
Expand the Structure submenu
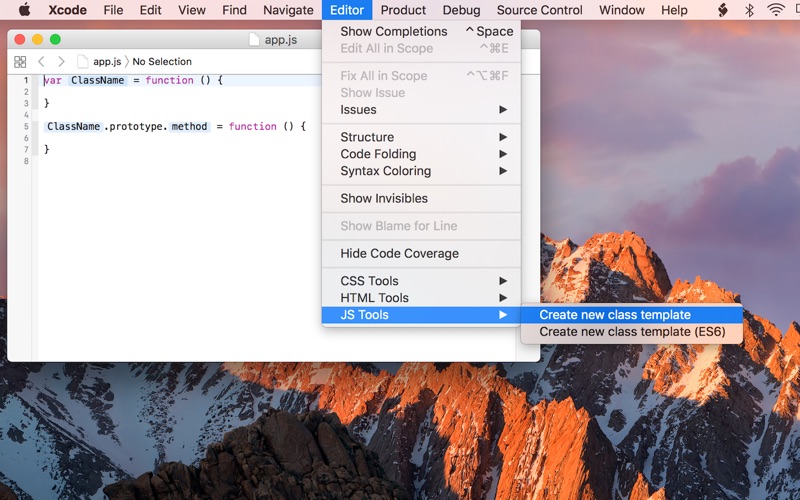421,137
